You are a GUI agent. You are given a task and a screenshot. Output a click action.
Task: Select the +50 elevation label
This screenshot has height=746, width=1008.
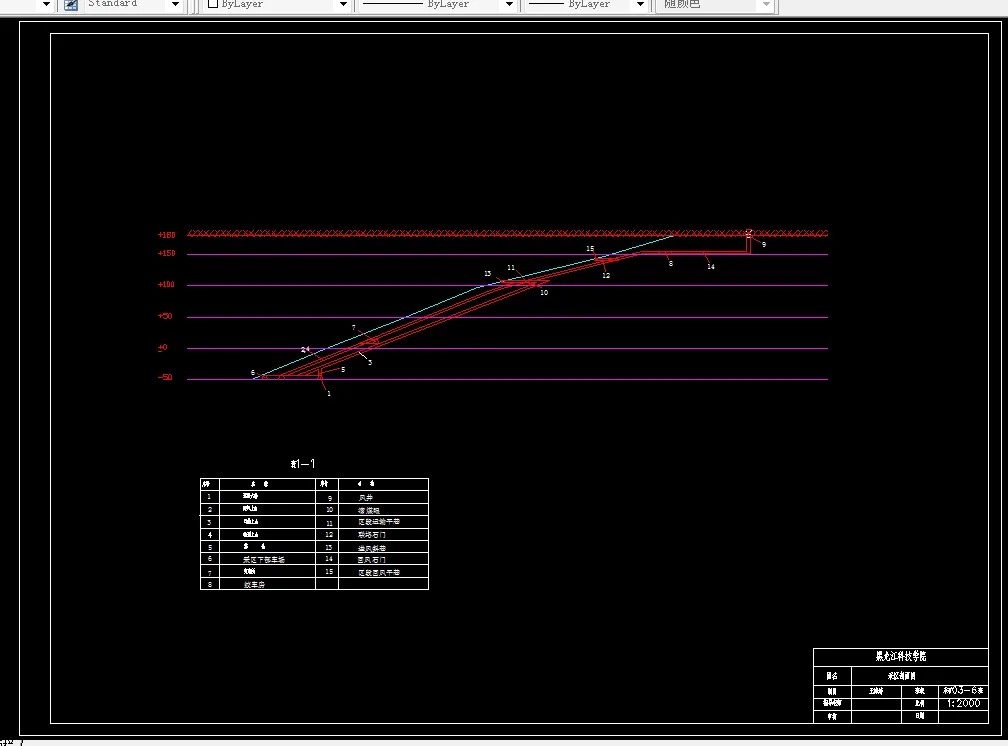point(165,316)
